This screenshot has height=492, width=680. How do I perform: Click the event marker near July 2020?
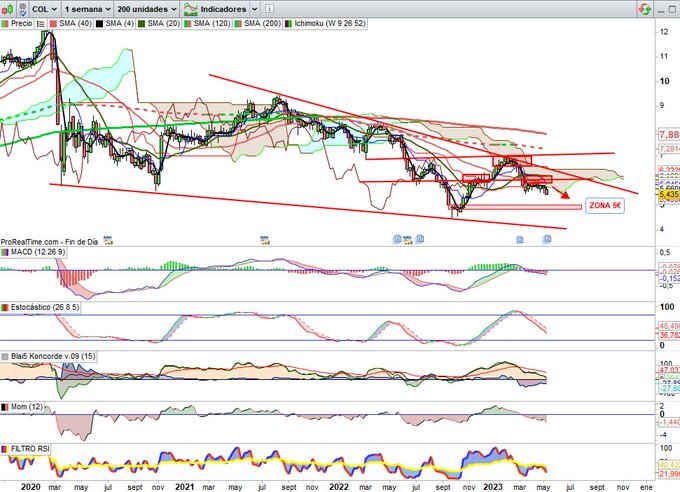[x=108, y=240]
